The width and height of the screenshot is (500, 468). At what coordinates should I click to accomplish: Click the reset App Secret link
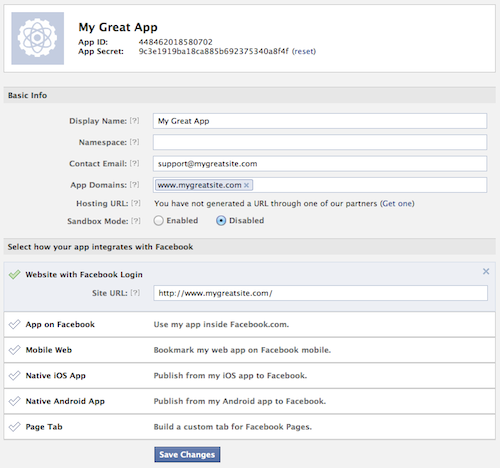point(304,51)
